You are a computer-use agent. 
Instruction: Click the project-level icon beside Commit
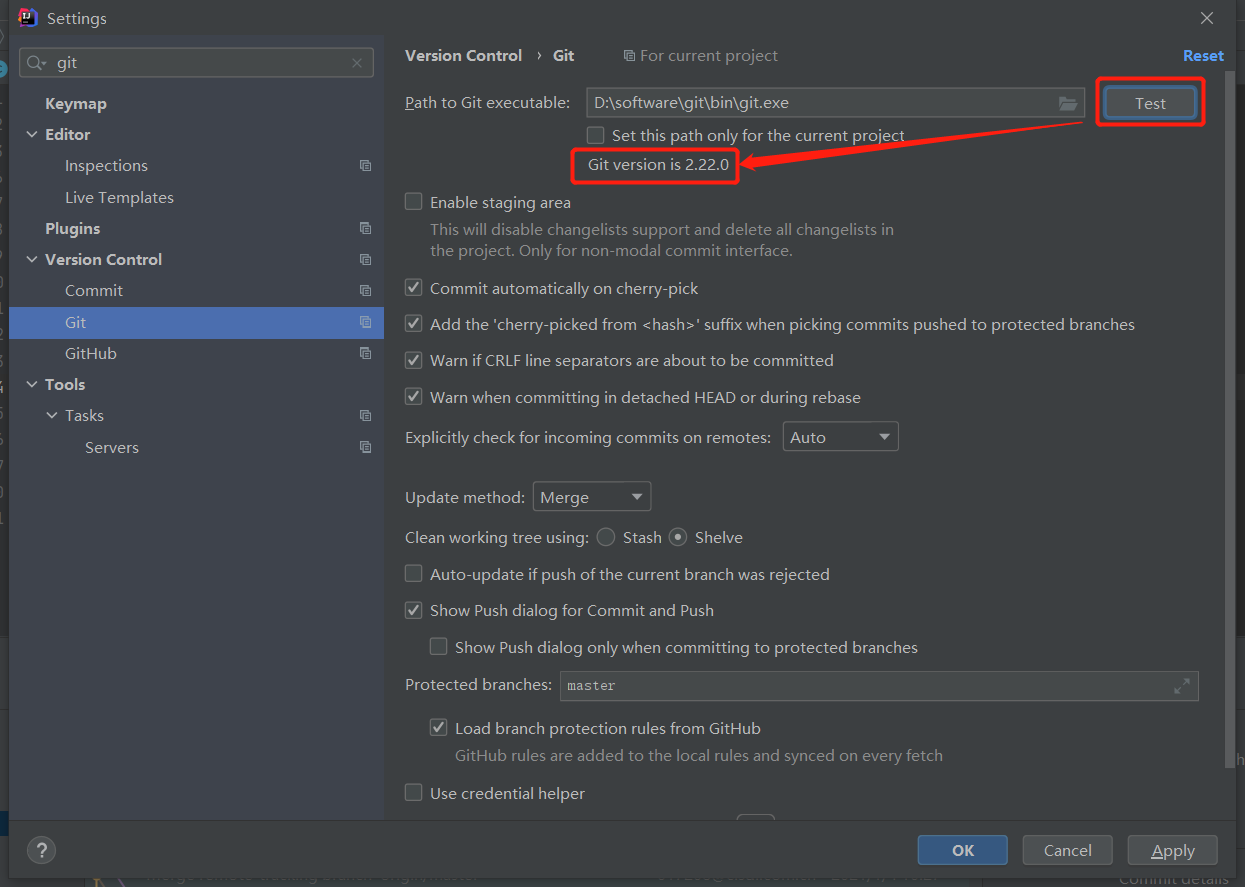click(x=365, y=290)
